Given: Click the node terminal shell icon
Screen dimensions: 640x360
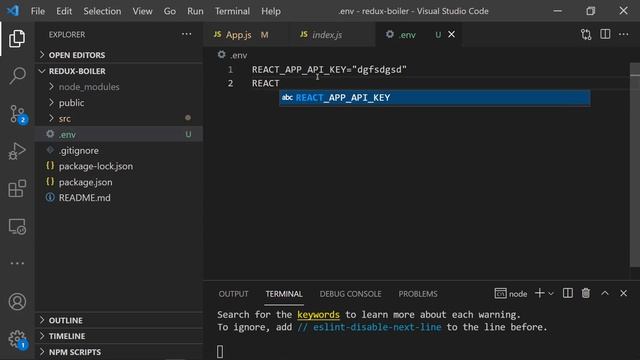Looking at the screenshot, I should tap(500, 293).
